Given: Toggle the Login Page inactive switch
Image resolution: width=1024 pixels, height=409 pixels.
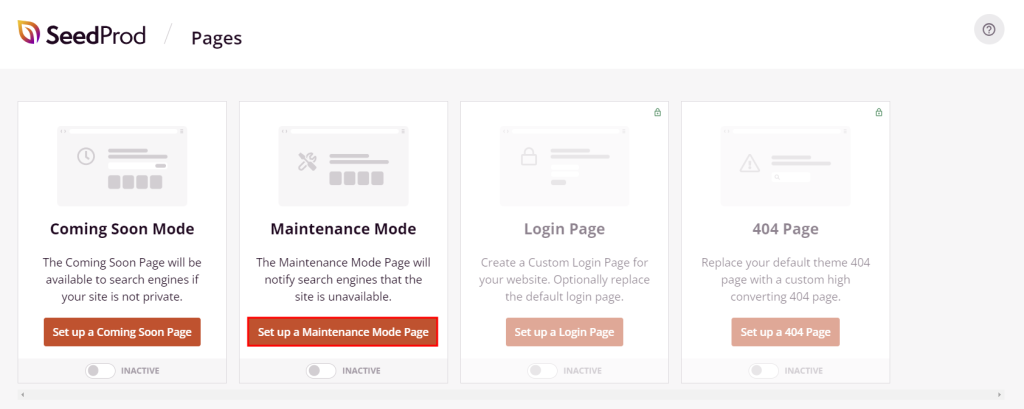Looking at the screenshot, I should tap(542, 370).
